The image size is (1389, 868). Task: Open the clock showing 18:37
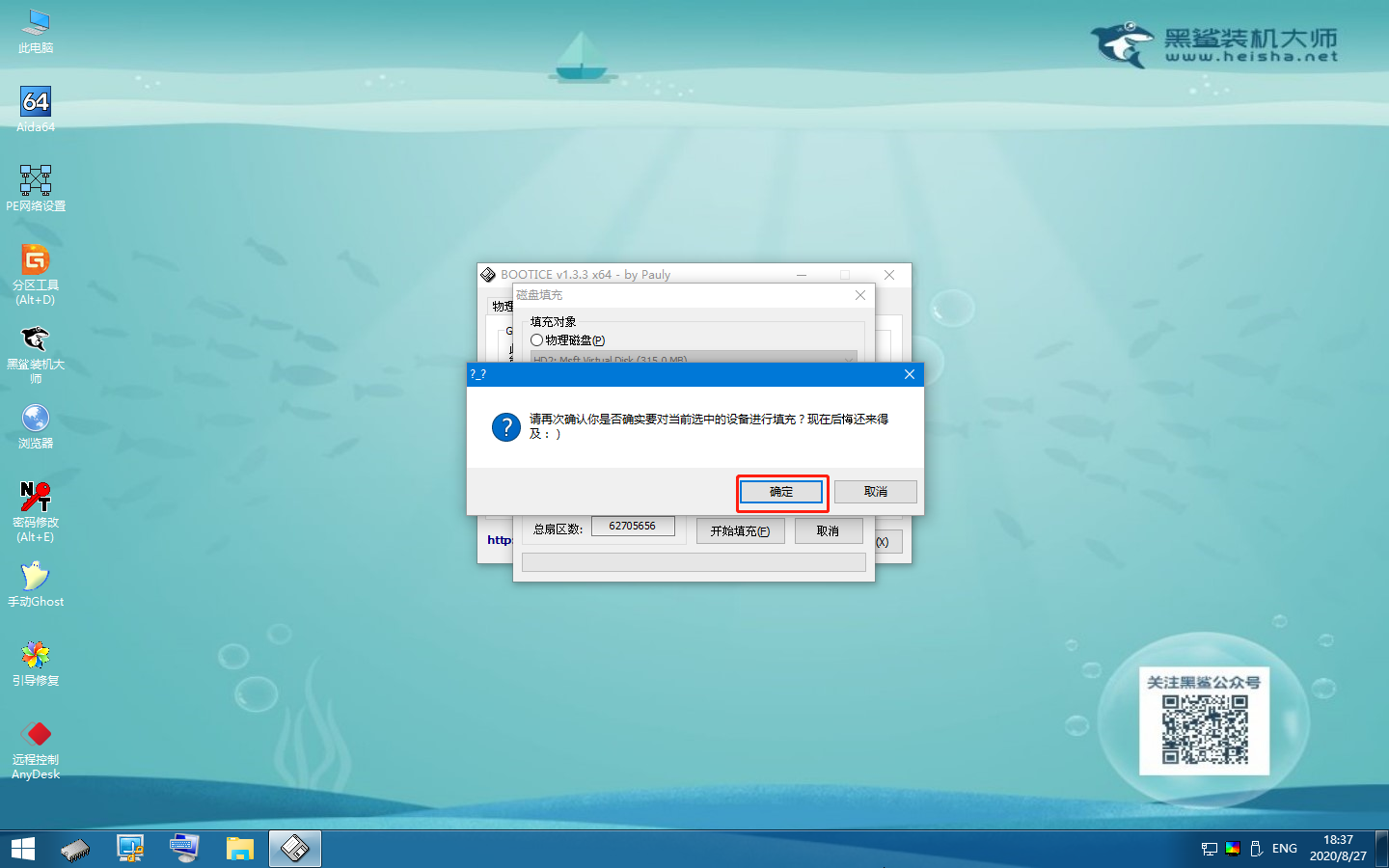click(x=1338, y=849)
